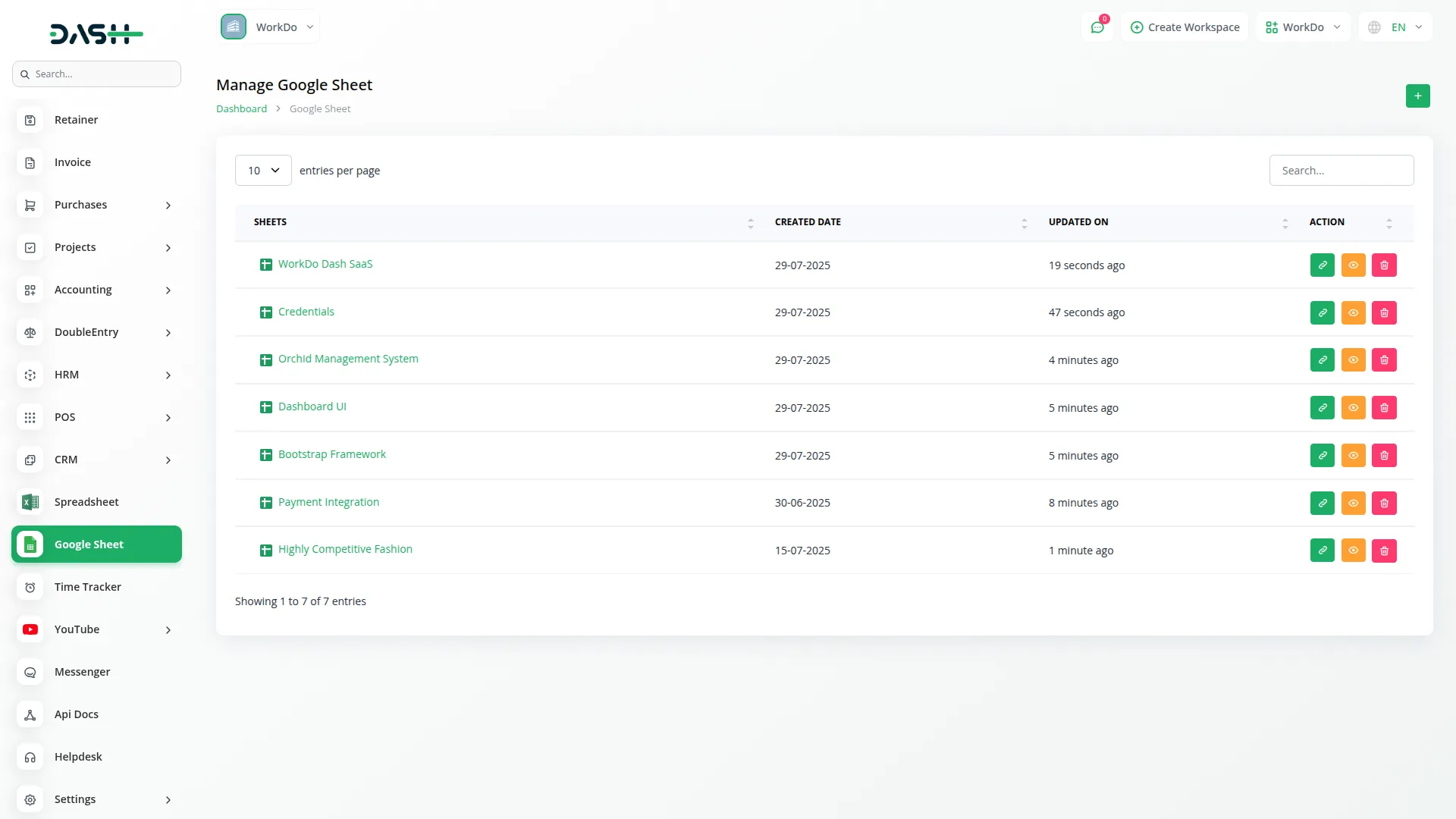Switch to the Google Sheet sidebar item
Screen dimensions: 1456x819
point(89,544)
